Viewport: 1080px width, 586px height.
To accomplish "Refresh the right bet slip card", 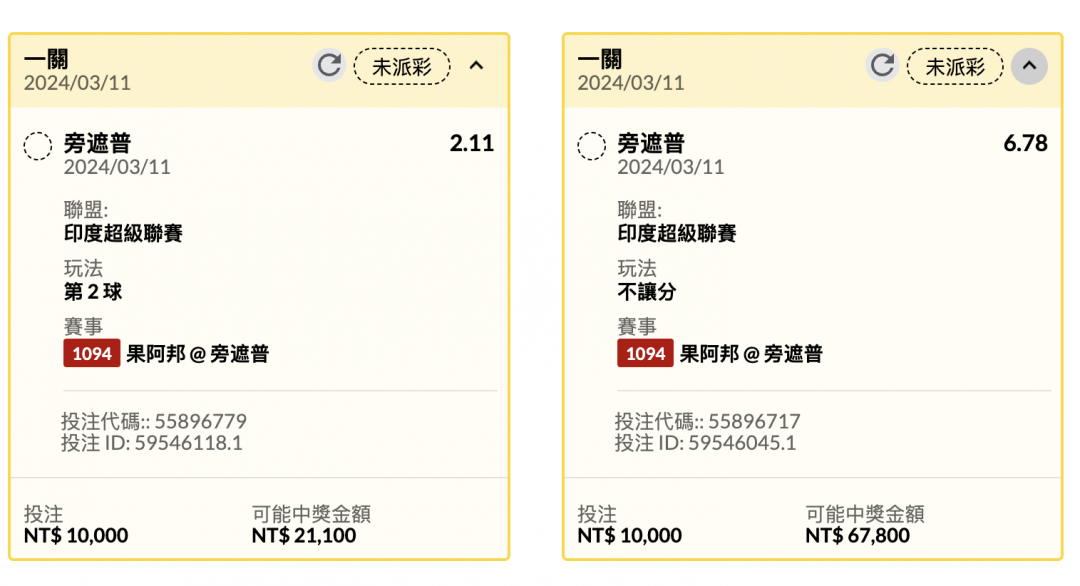I will click(882, 66).
